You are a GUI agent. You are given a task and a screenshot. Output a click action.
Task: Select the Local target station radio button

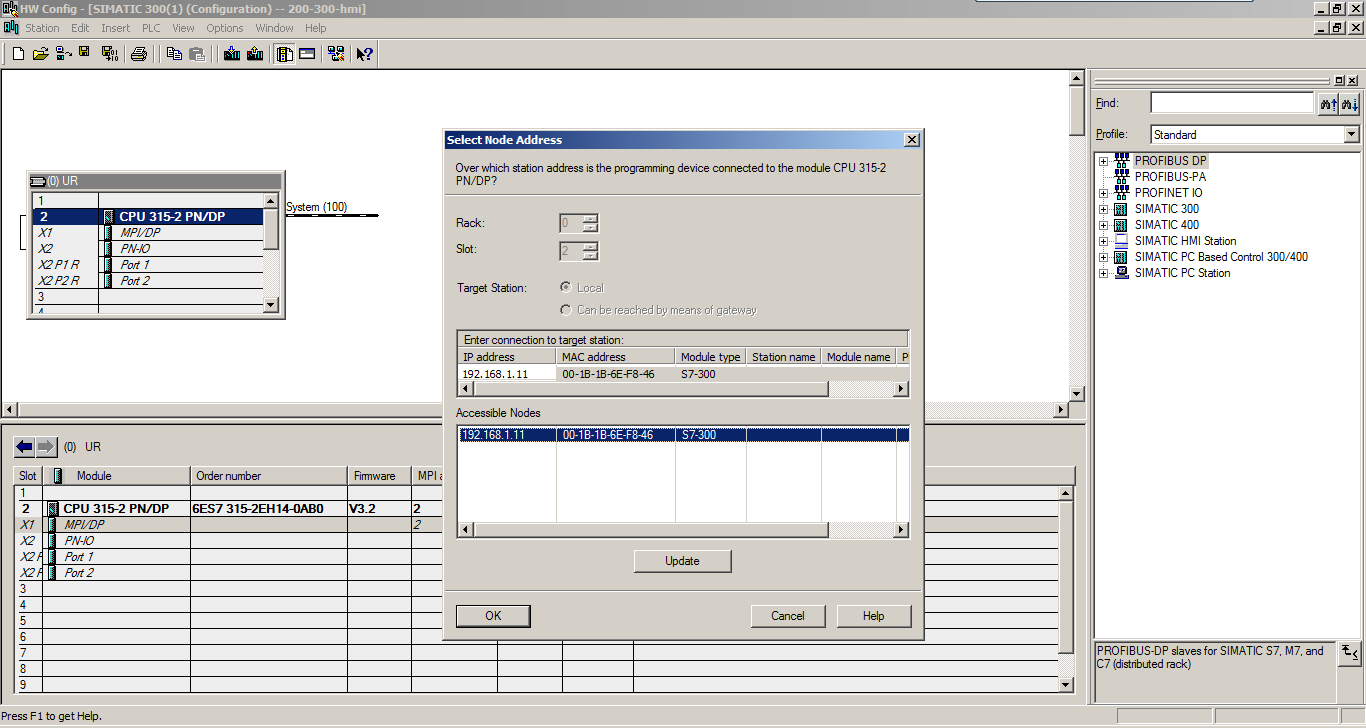coord(566,288)
